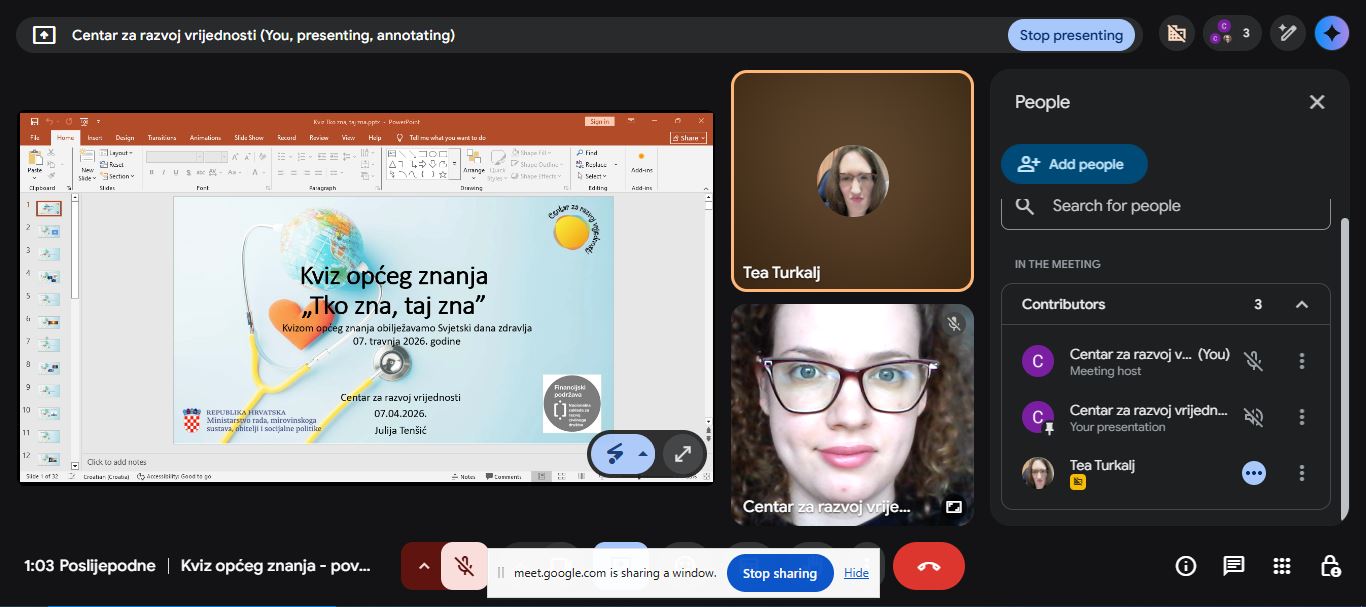The width and height of the screenshot is (1366, 607).
Task: Leave the call with red hang-up button
Action: (928, 566)
